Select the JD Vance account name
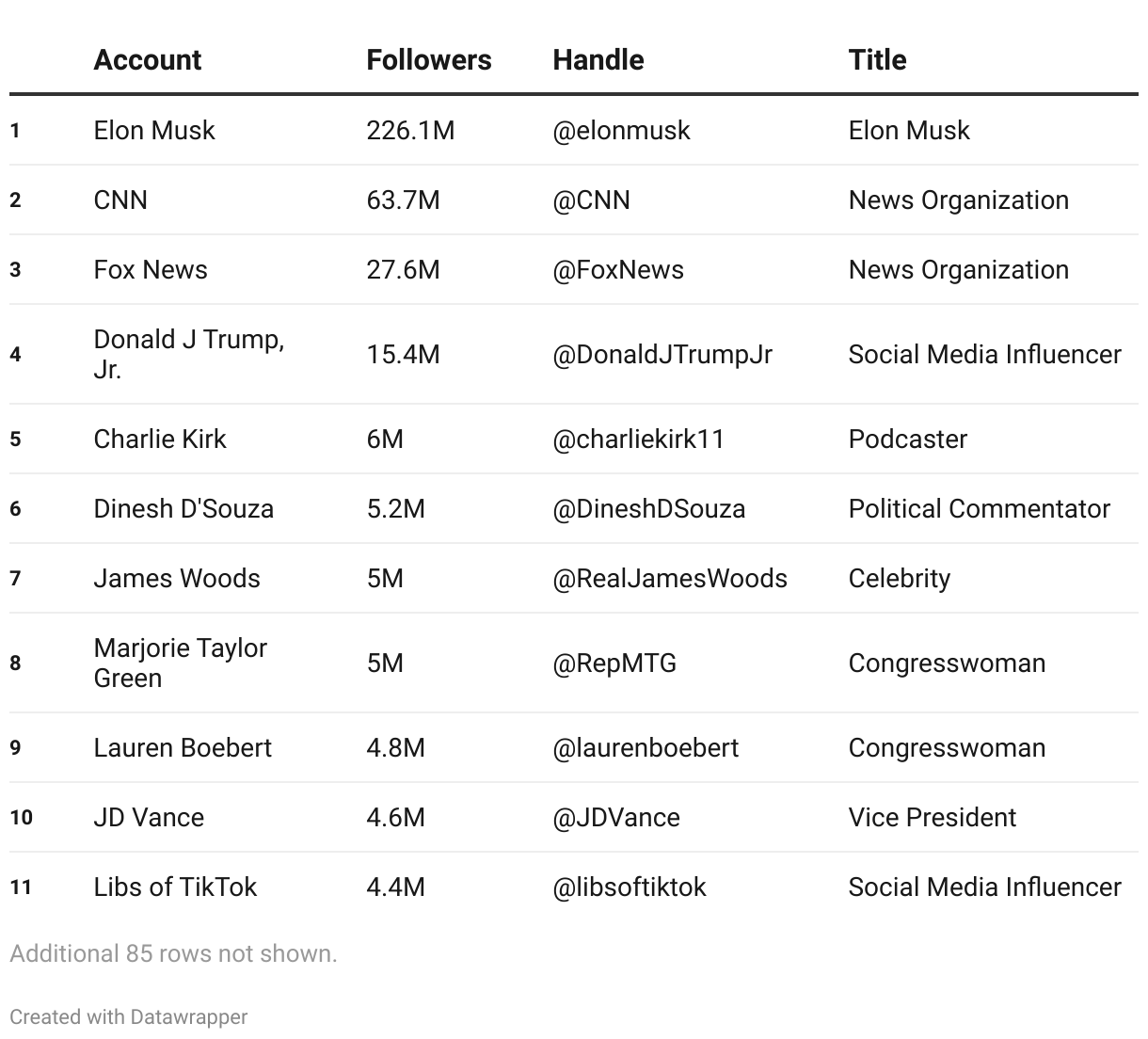The height and width of the screenshot is (1039, 1148). tap(149, 818)
